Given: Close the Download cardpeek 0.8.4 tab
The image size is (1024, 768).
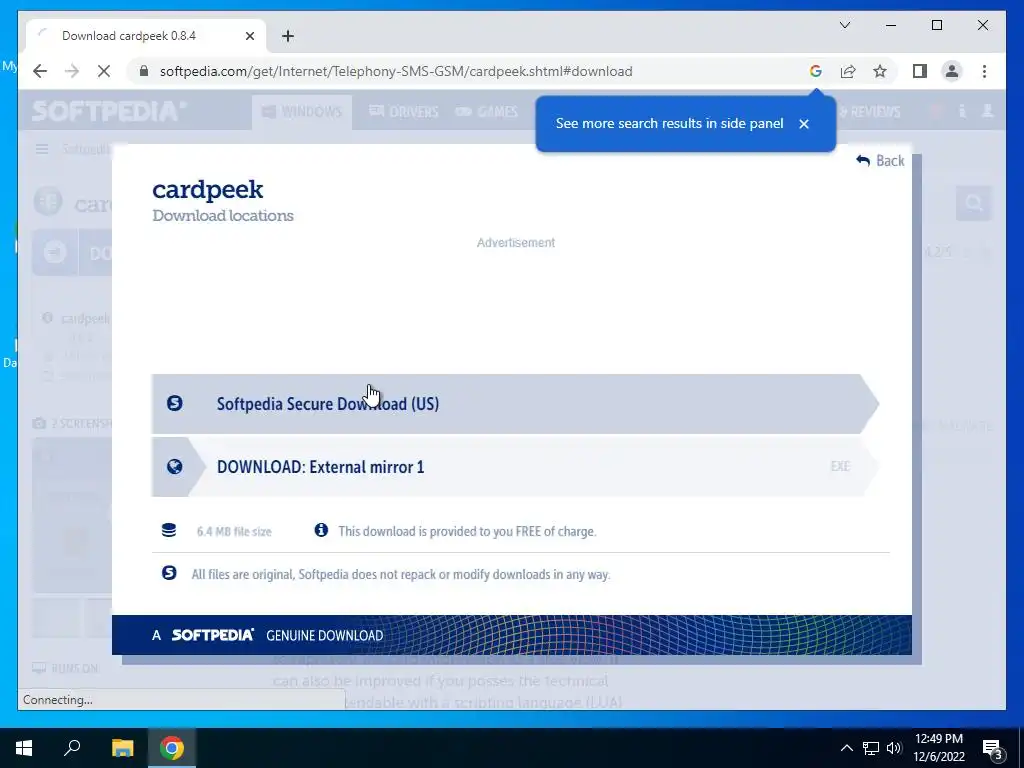Looking at the screenshot, I should pos(249,36).
